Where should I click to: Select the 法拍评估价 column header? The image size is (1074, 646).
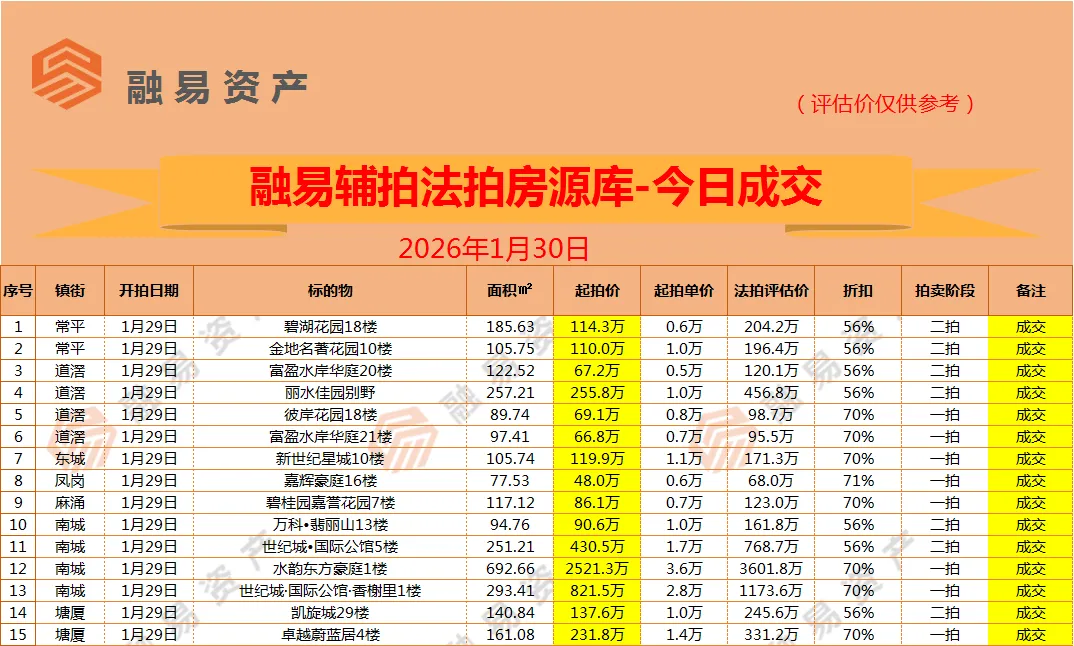click(771, 290)
